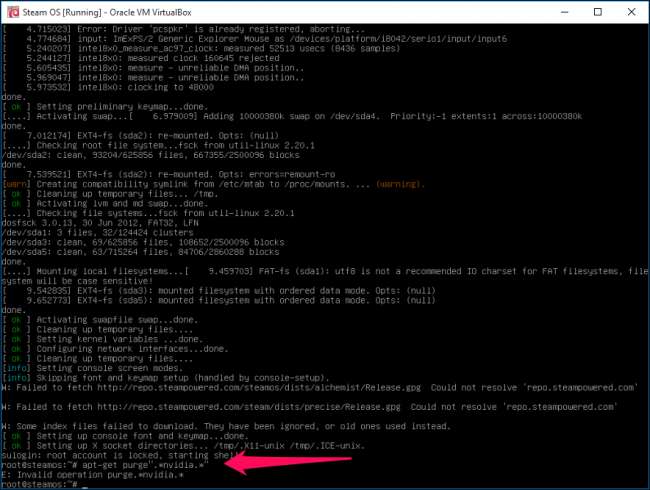Viewport: 650px width, 490px height.
Task: Click the 'EXT4-fs (sda3): mounted filesystem' line
Action: [218, 291]
